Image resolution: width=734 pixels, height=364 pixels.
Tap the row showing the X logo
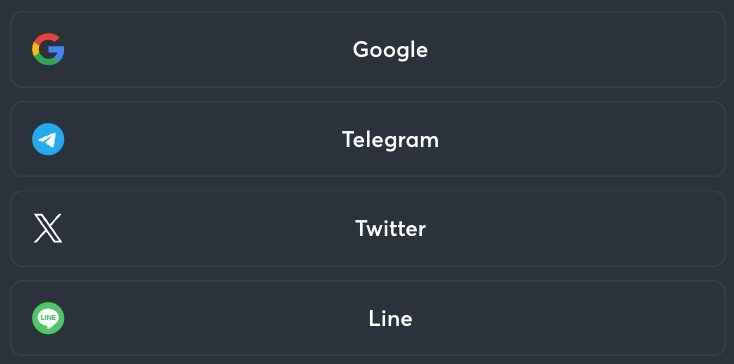pos(368,228)
